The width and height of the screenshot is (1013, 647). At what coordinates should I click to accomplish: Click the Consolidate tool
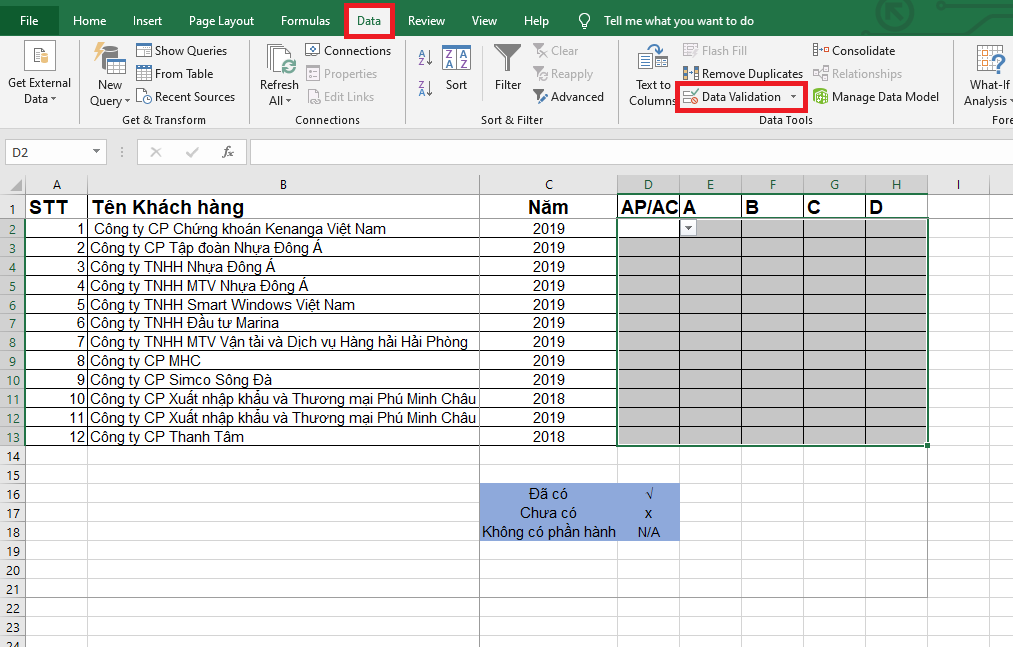coord(854,51)
